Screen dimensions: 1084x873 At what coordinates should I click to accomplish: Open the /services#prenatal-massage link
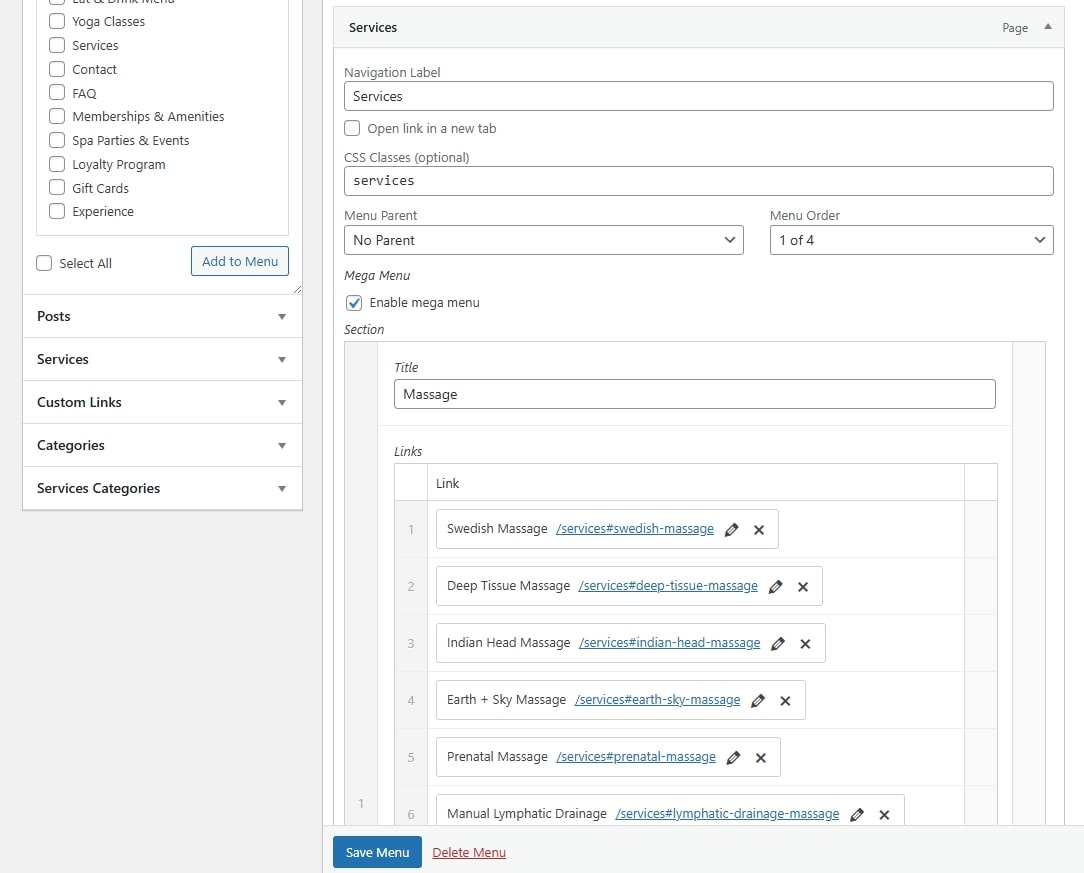tap(636, 757)
